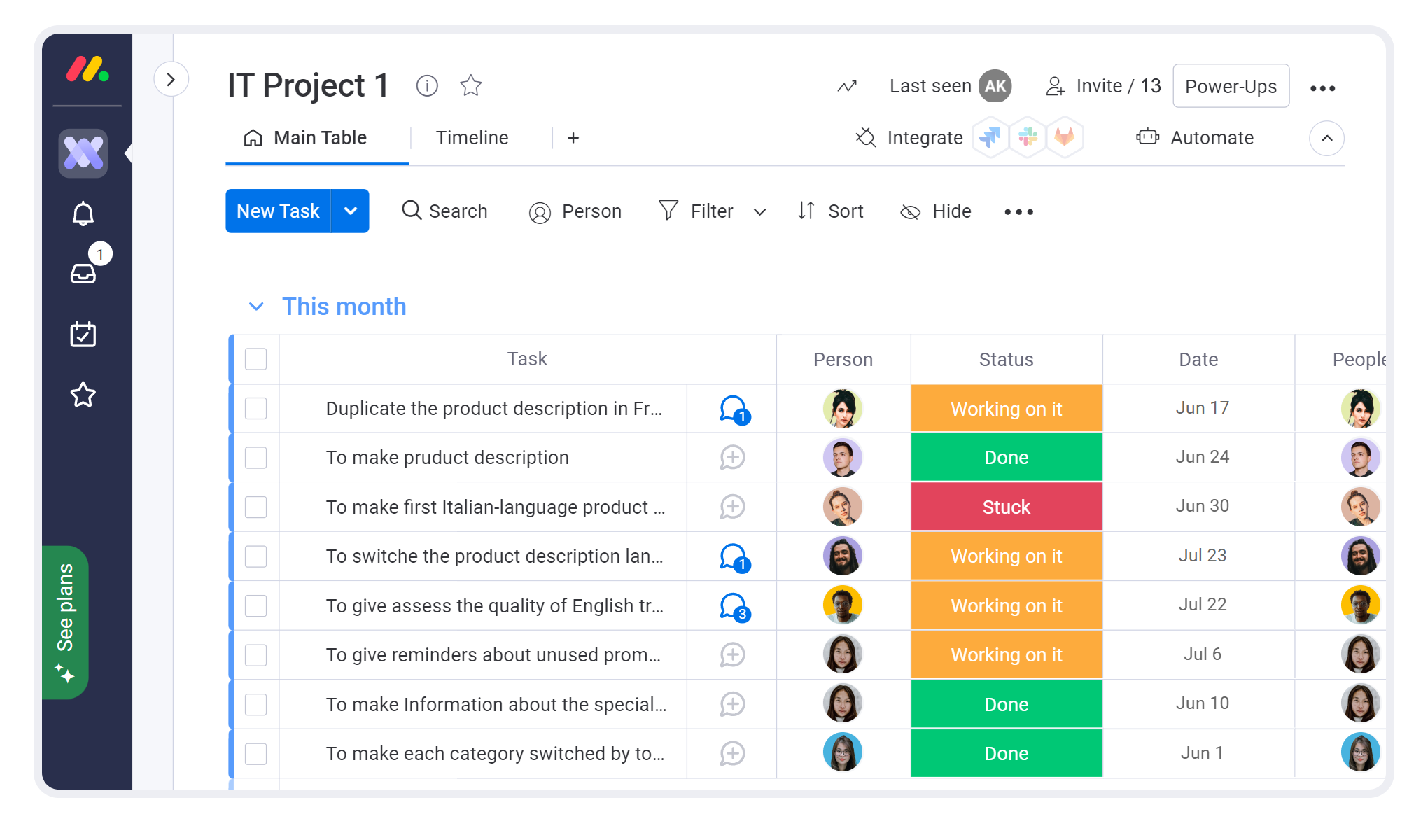
Task: Open the conversation with 3 updates on the quality task
Action: [x=732, y=605]
